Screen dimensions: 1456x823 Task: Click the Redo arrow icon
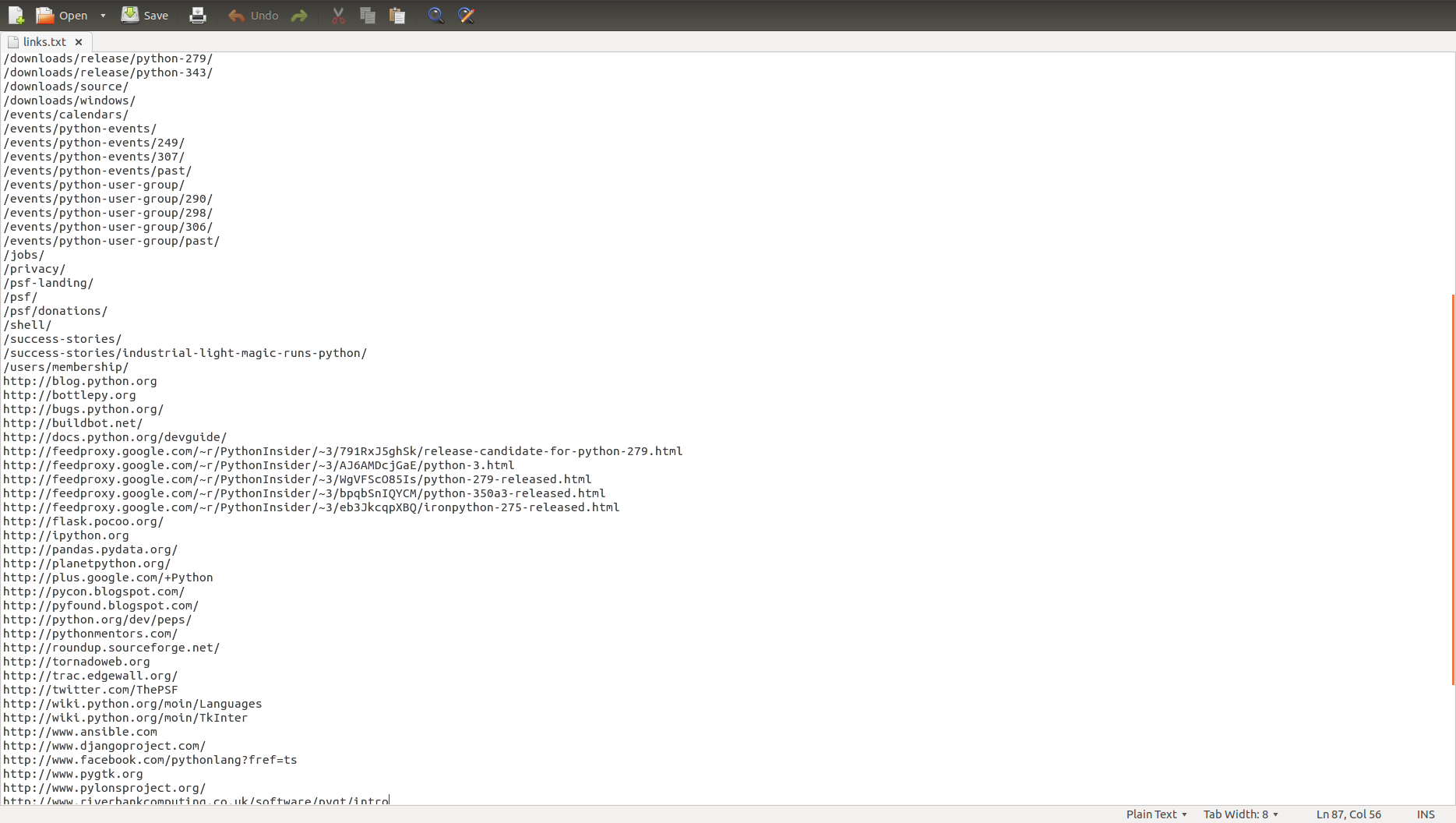click(x=299, y=16)
